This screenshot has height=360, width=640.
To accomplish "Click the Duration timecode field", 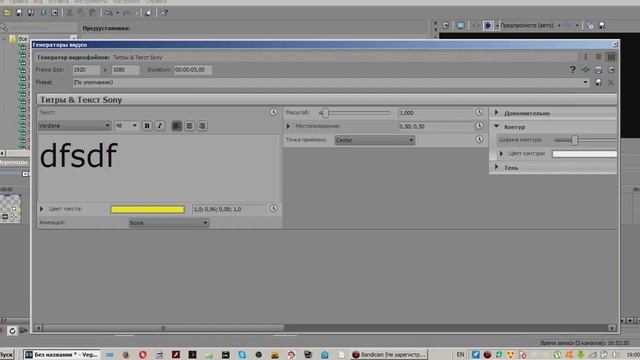I will tap(193, 70).
